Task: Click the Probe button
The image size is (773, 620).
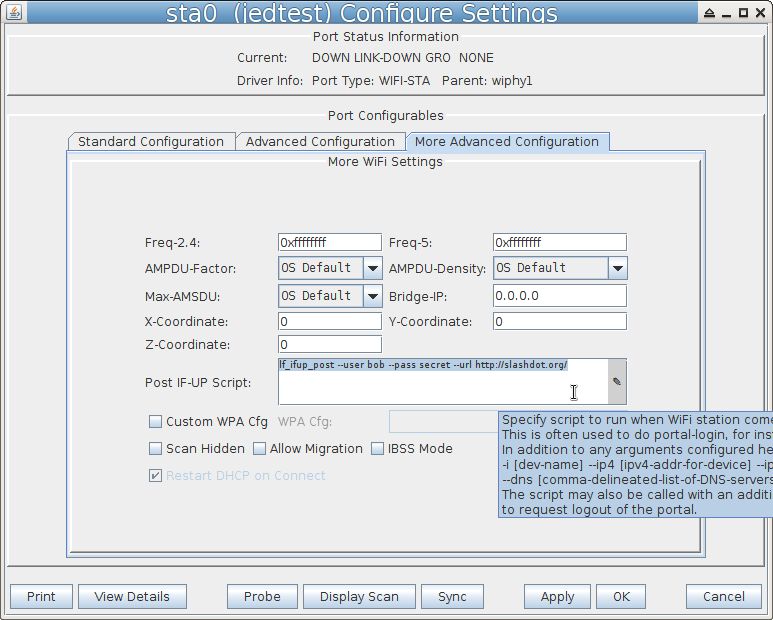Action: (262, 597)
